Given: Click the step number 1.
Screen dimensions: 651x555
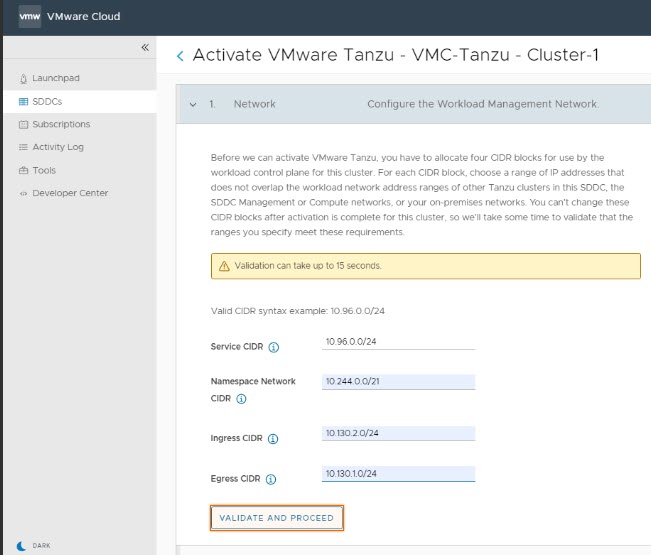Looking at the screenshot, I should coord(212,104).
